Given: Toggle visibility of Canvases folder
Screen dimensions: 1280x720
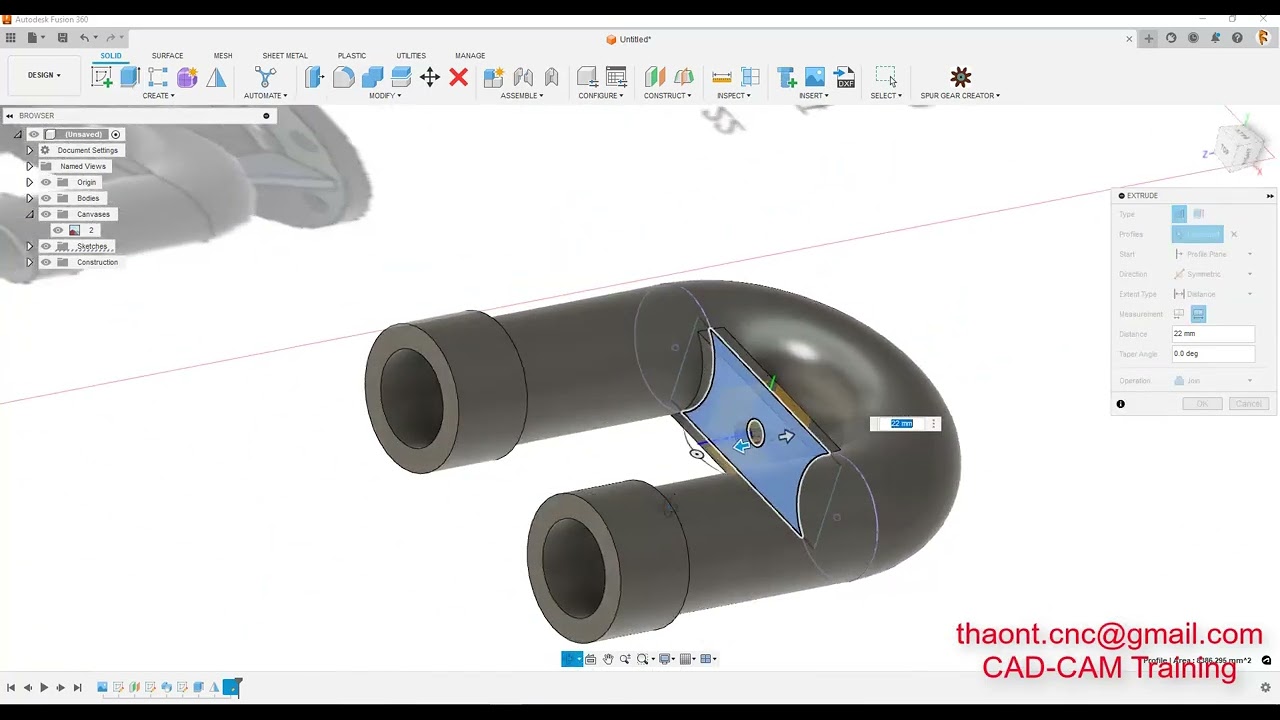Looking at the screenshot, I should click(x=46, y=214).
